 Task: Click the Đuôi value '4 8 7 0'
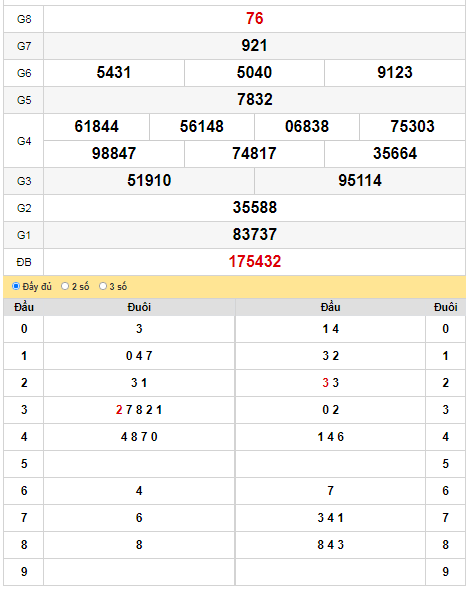click(139, 437)
